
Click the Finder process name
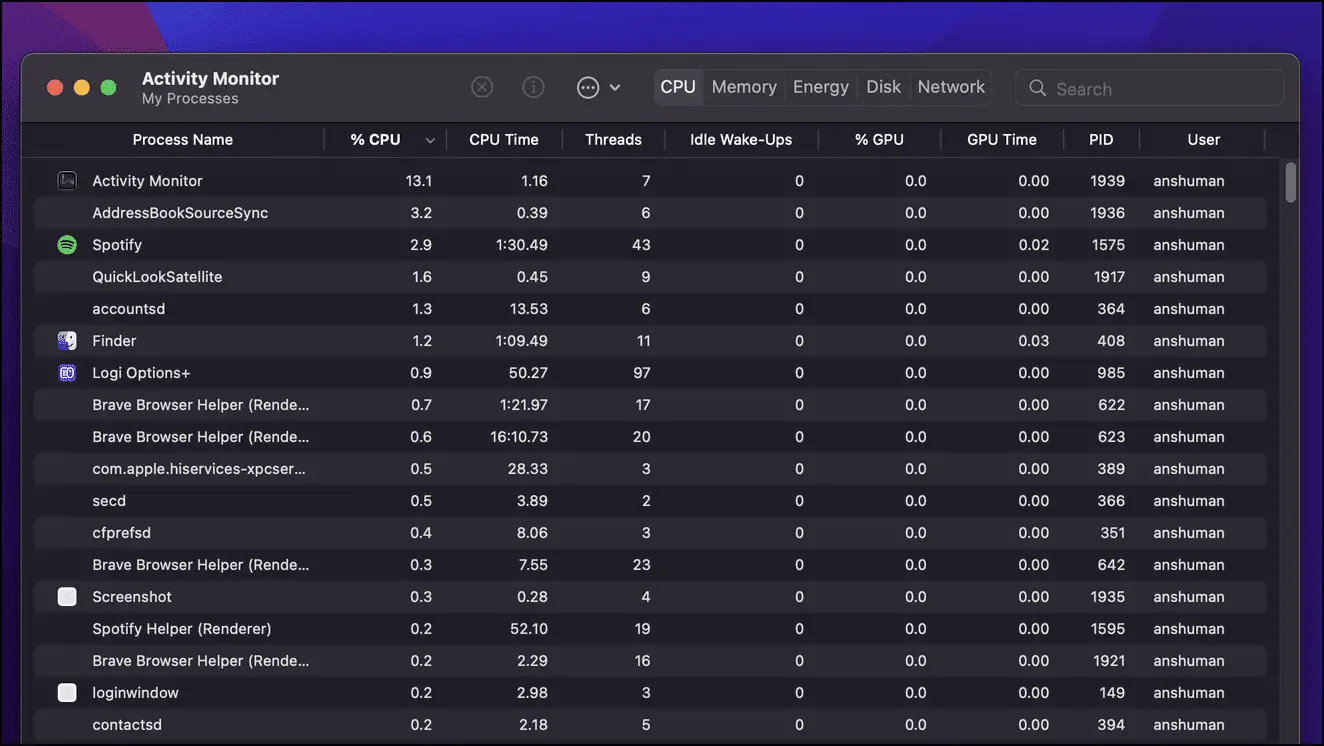(114, 341)
